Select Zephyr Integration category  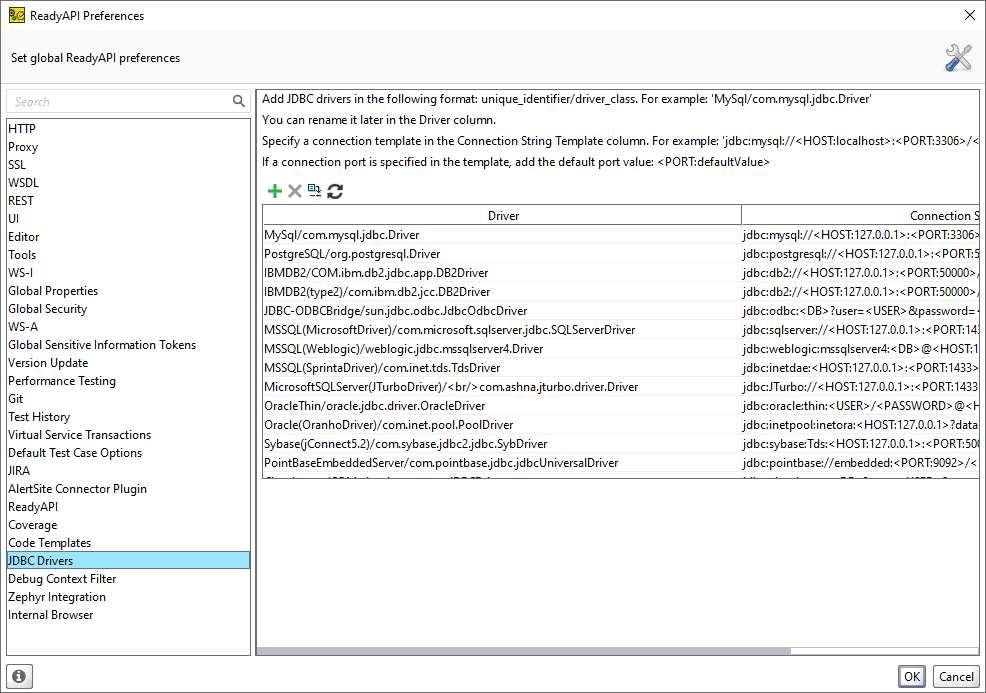tap(128, 597)
